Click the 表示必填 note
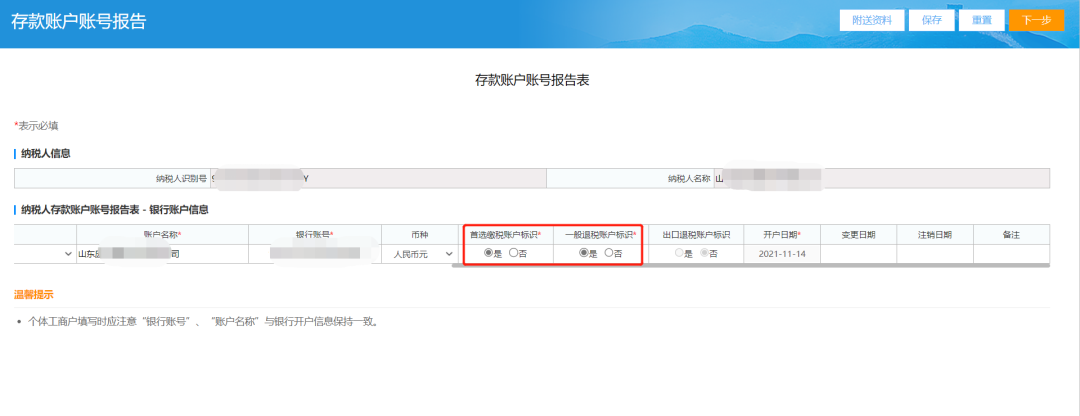This screenshot has width=1080, height=416. click(37, 126)
